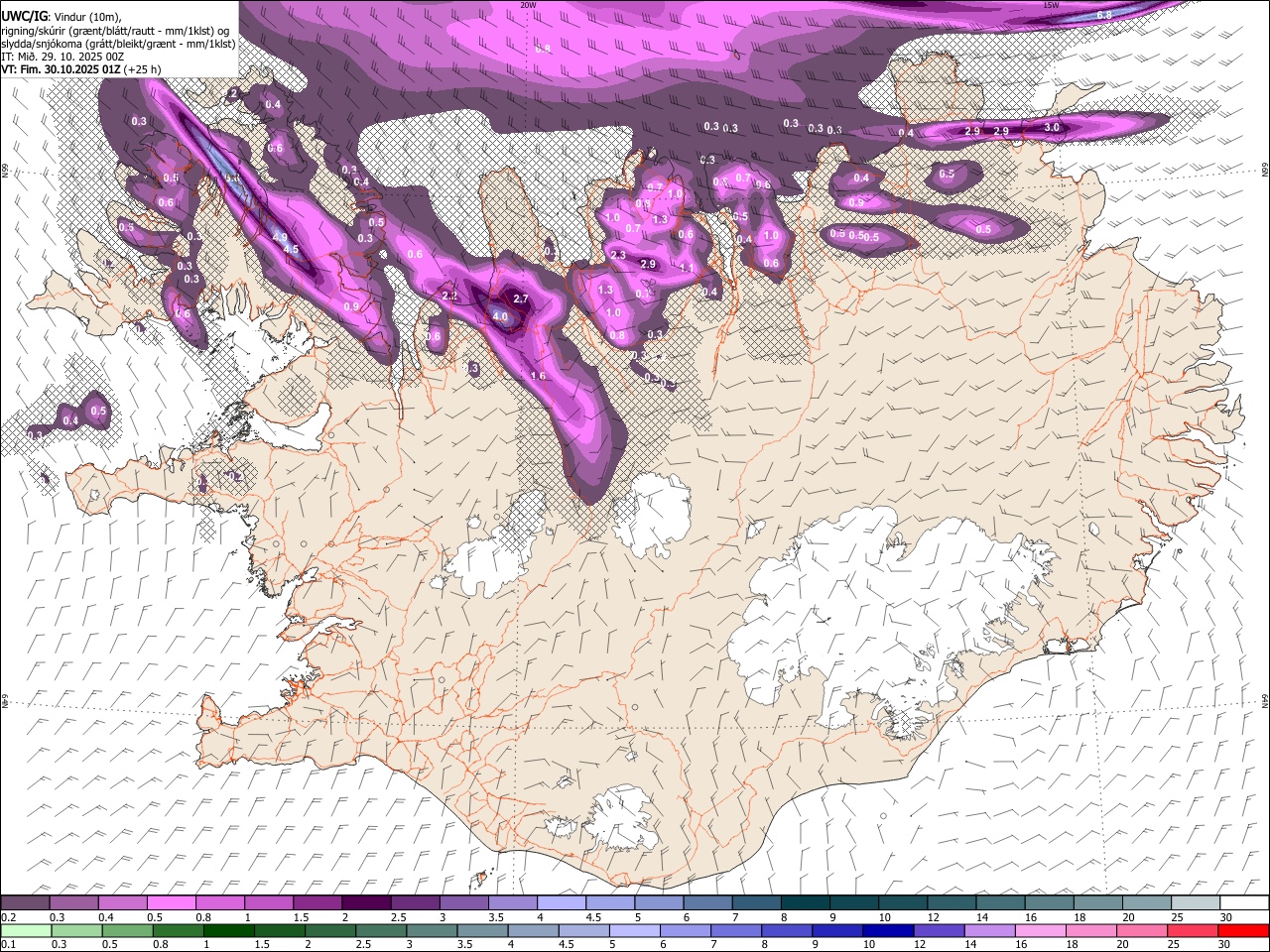Click the '6.8' precipitation value on the map
This screenshot has height=952, width=1270.
[1104, 15]
